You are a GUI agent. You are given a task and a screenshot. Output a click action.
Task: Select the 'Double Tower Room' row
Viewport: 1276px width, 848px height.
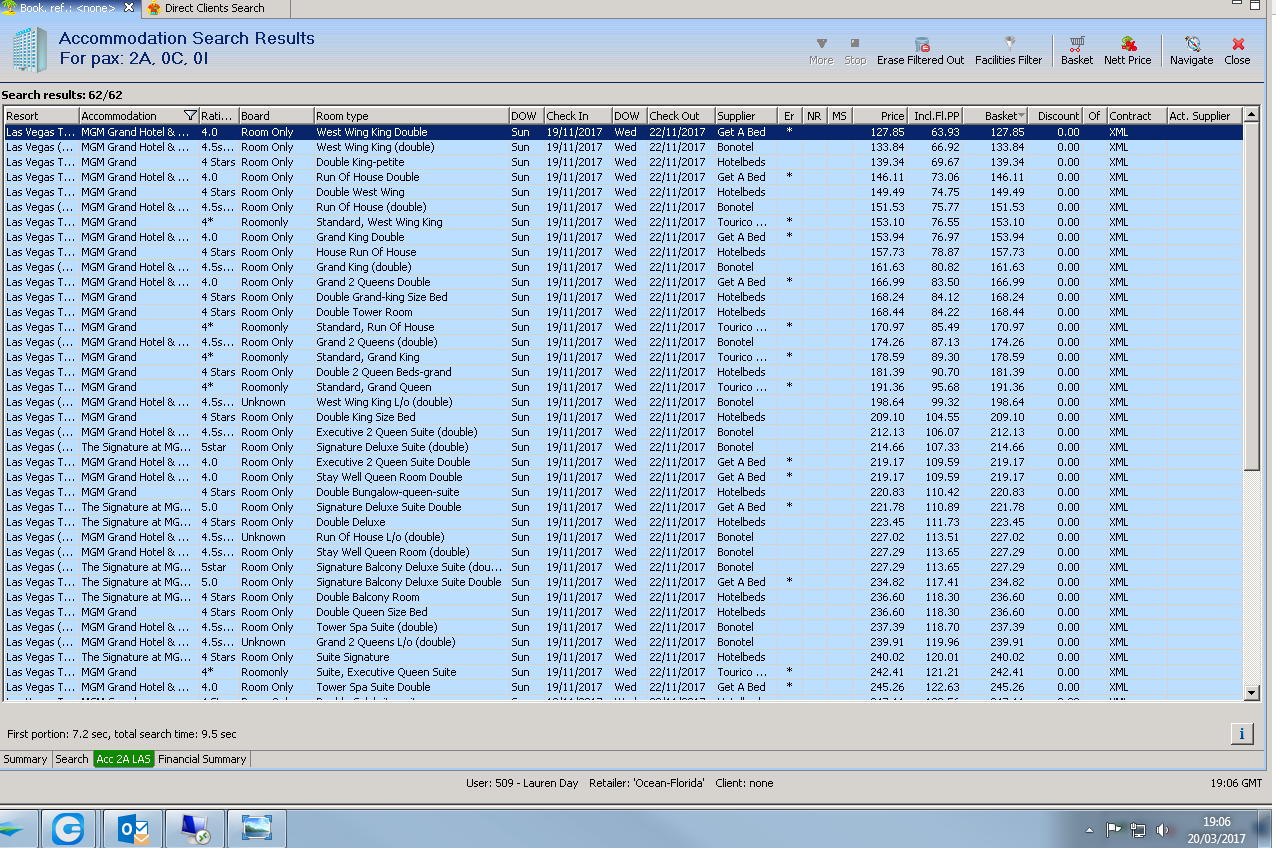click(622, 312)
